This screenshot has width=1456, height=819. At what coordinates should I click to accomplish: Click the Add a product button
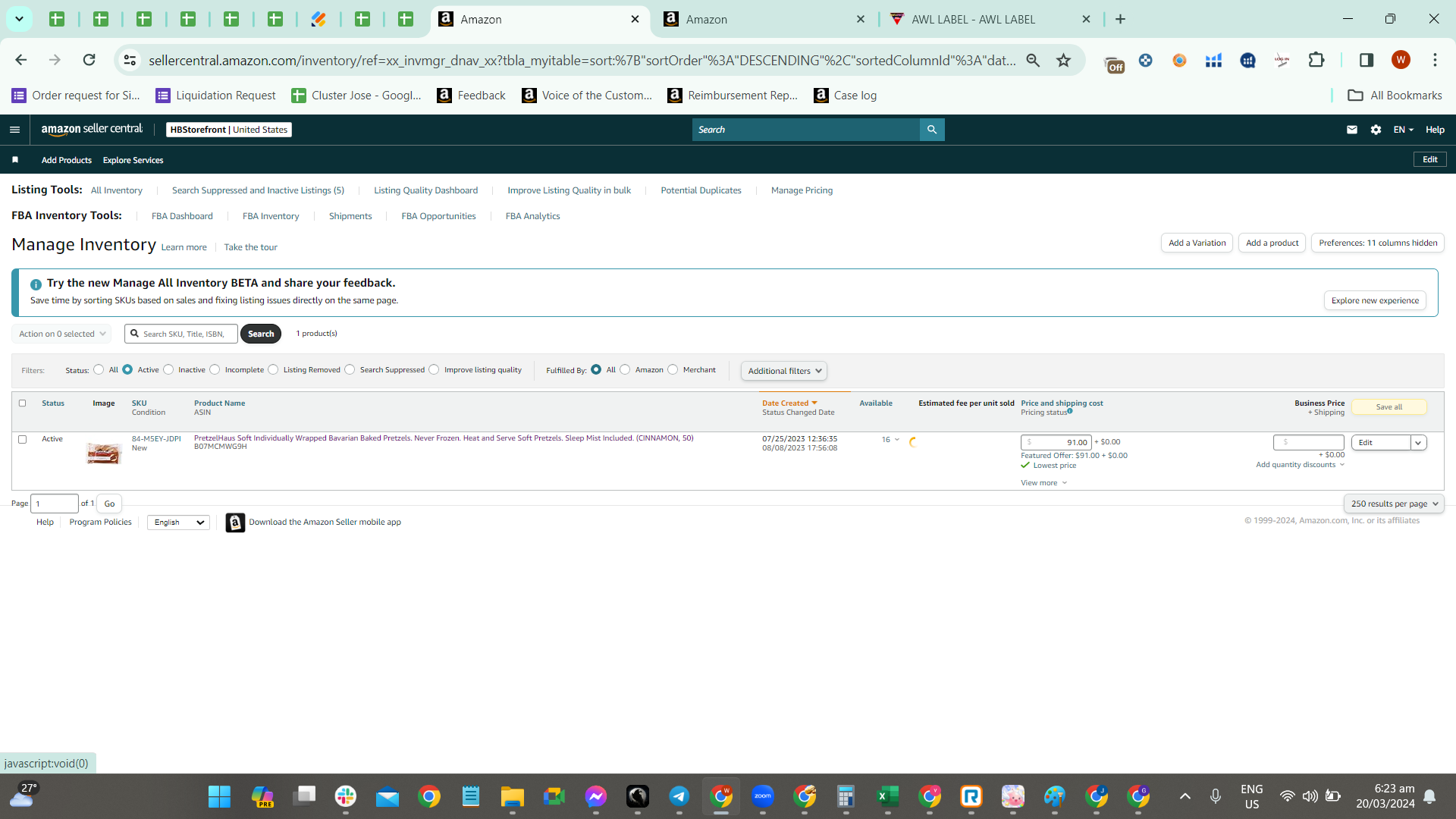(x=1272, y=243)
